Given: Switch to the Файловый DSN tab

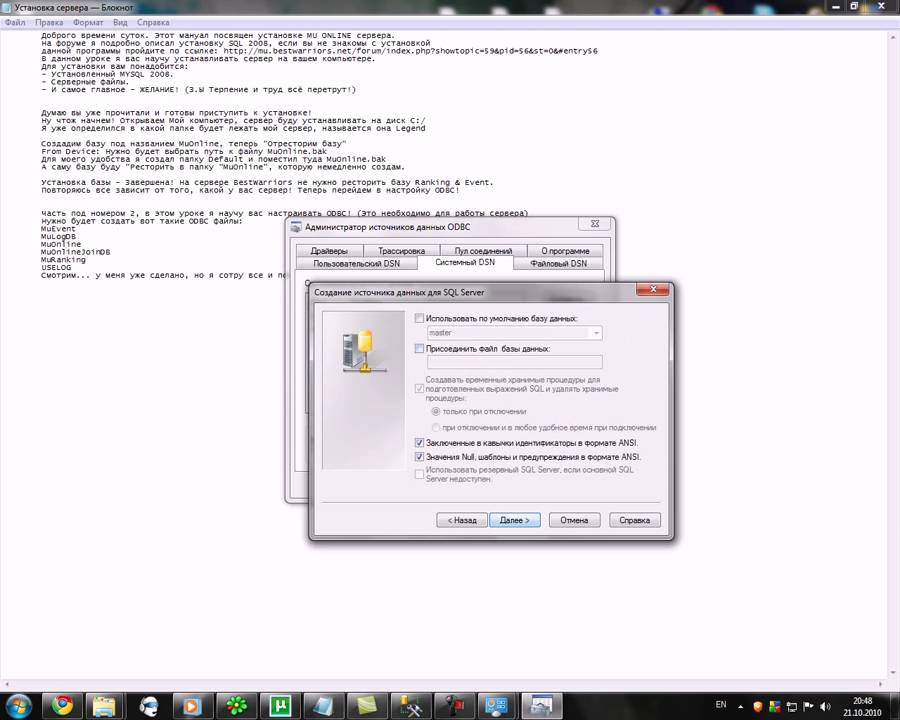Looking at the screenshot, I should [558, 264].
